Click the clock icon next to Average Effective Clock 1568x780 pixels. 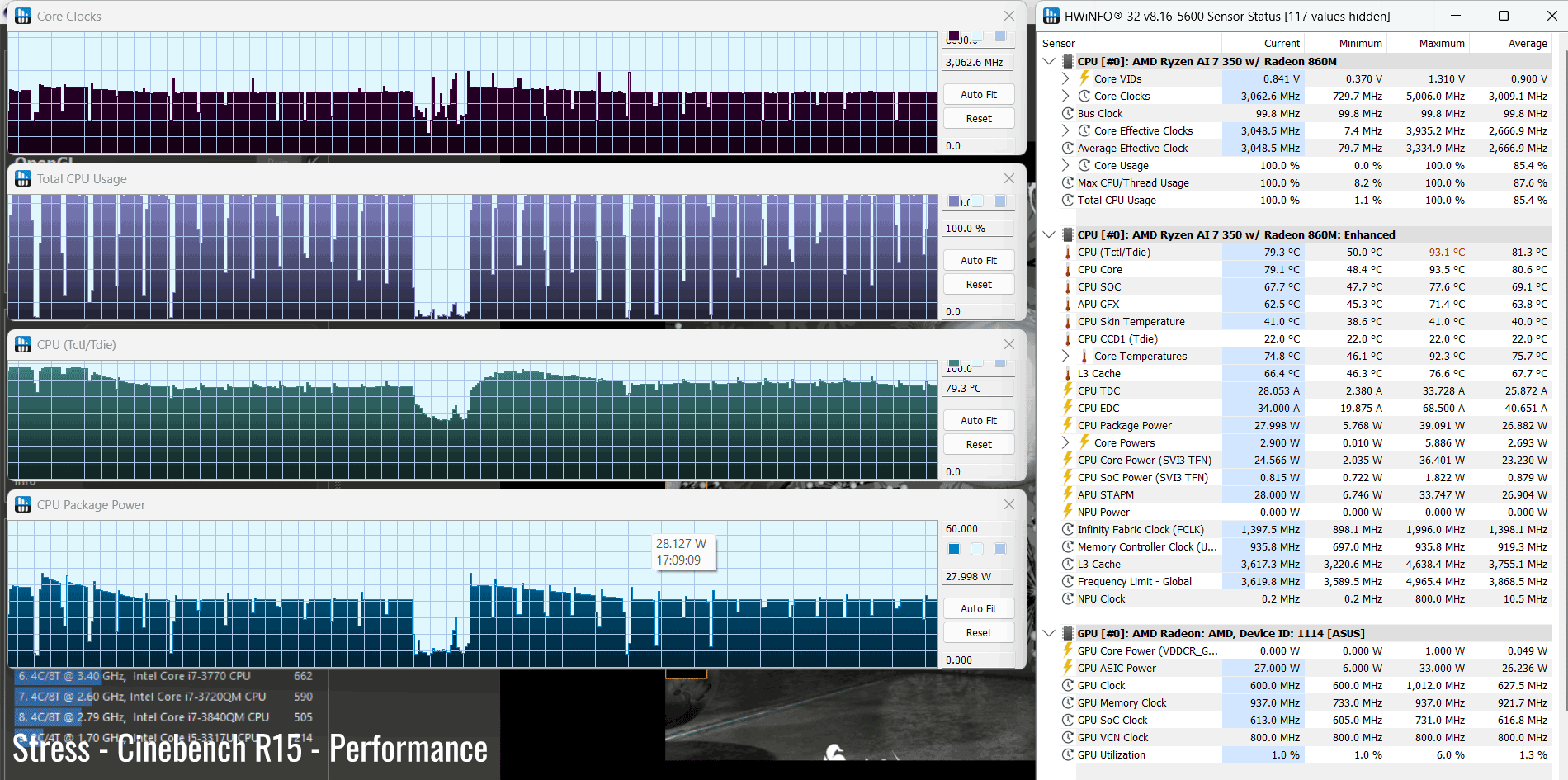point(1068,148)
